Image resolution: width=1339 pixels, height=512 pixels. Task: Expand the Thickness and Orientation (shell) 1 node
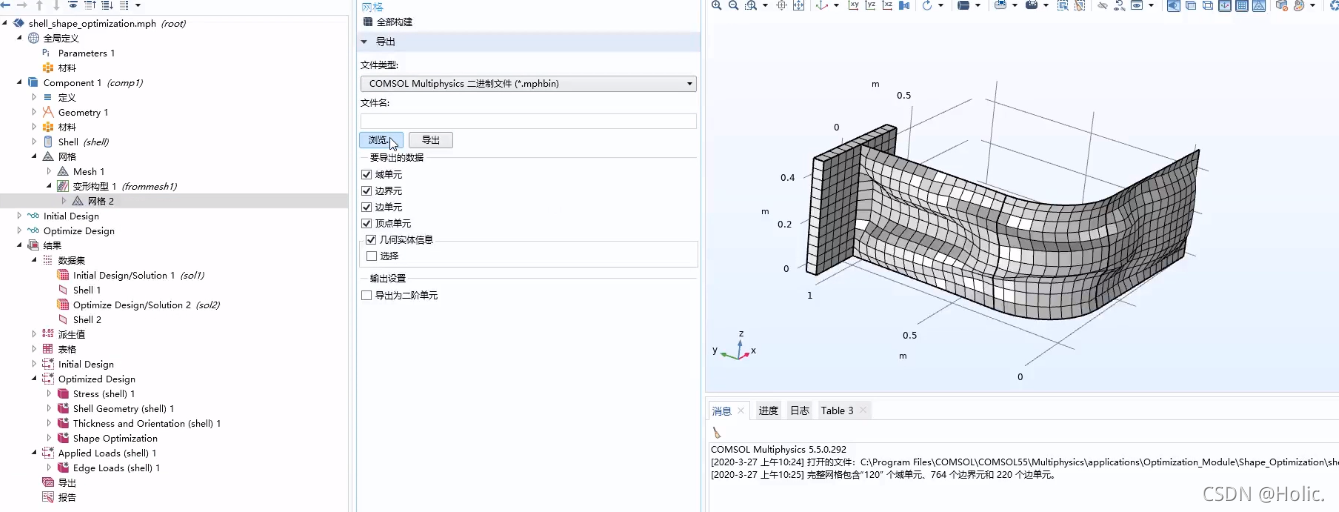[49, 423]
